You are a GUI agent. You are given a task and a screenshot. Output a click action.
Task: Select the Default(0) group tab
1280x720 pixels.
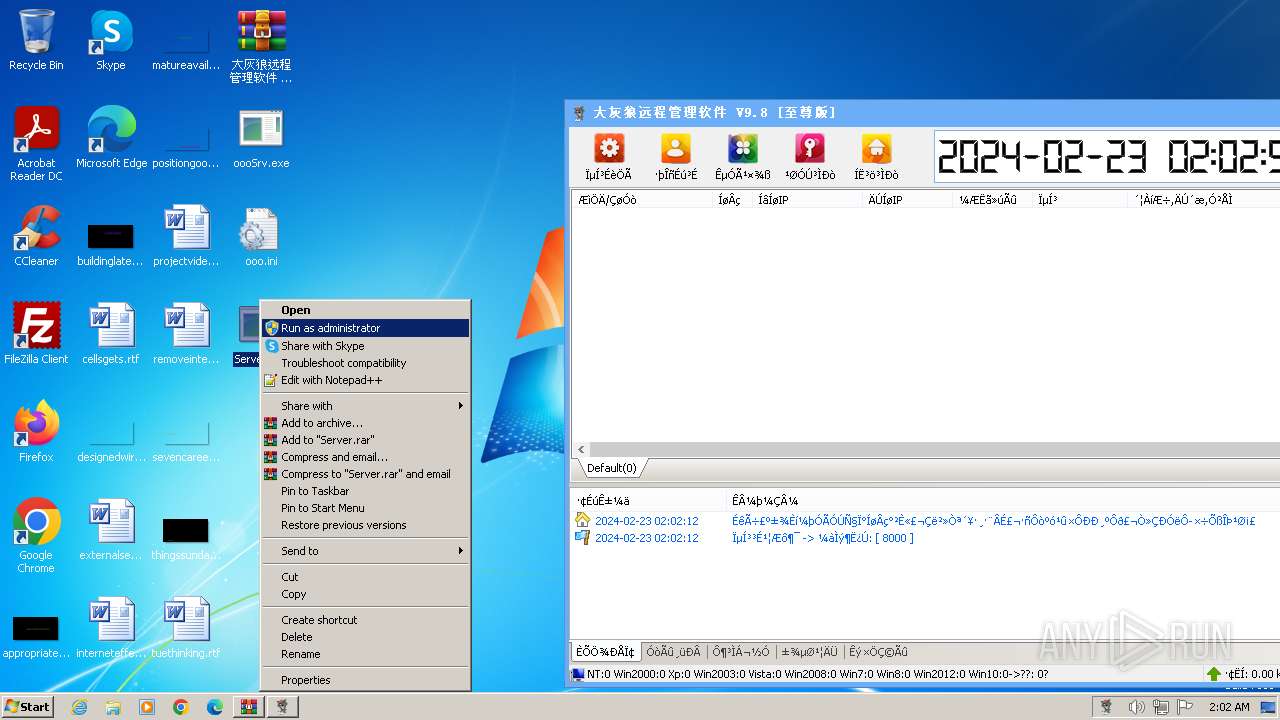[x=611, y=468]
